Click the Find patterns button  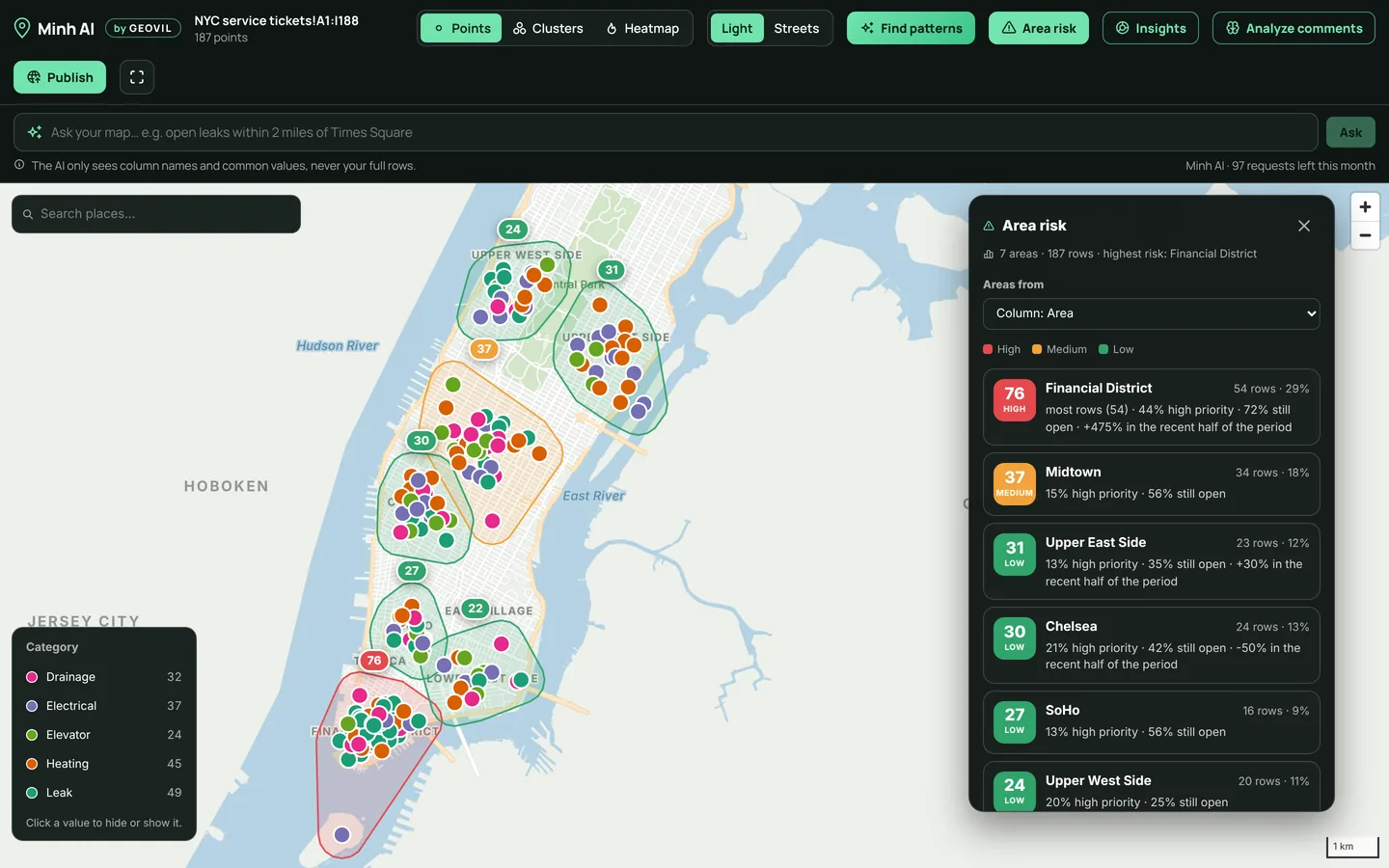point(911,28)
